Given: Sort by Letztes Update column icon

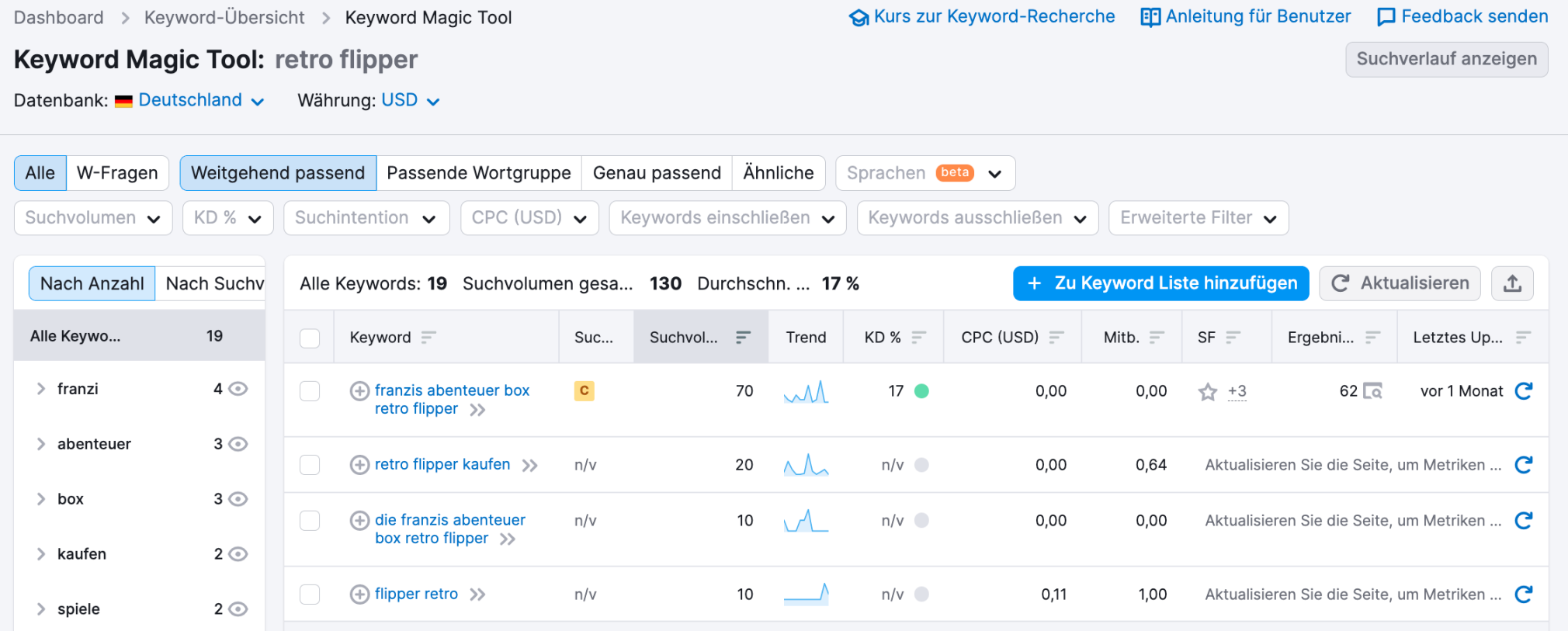Looking at the screenshot, I should point(1523,337).
